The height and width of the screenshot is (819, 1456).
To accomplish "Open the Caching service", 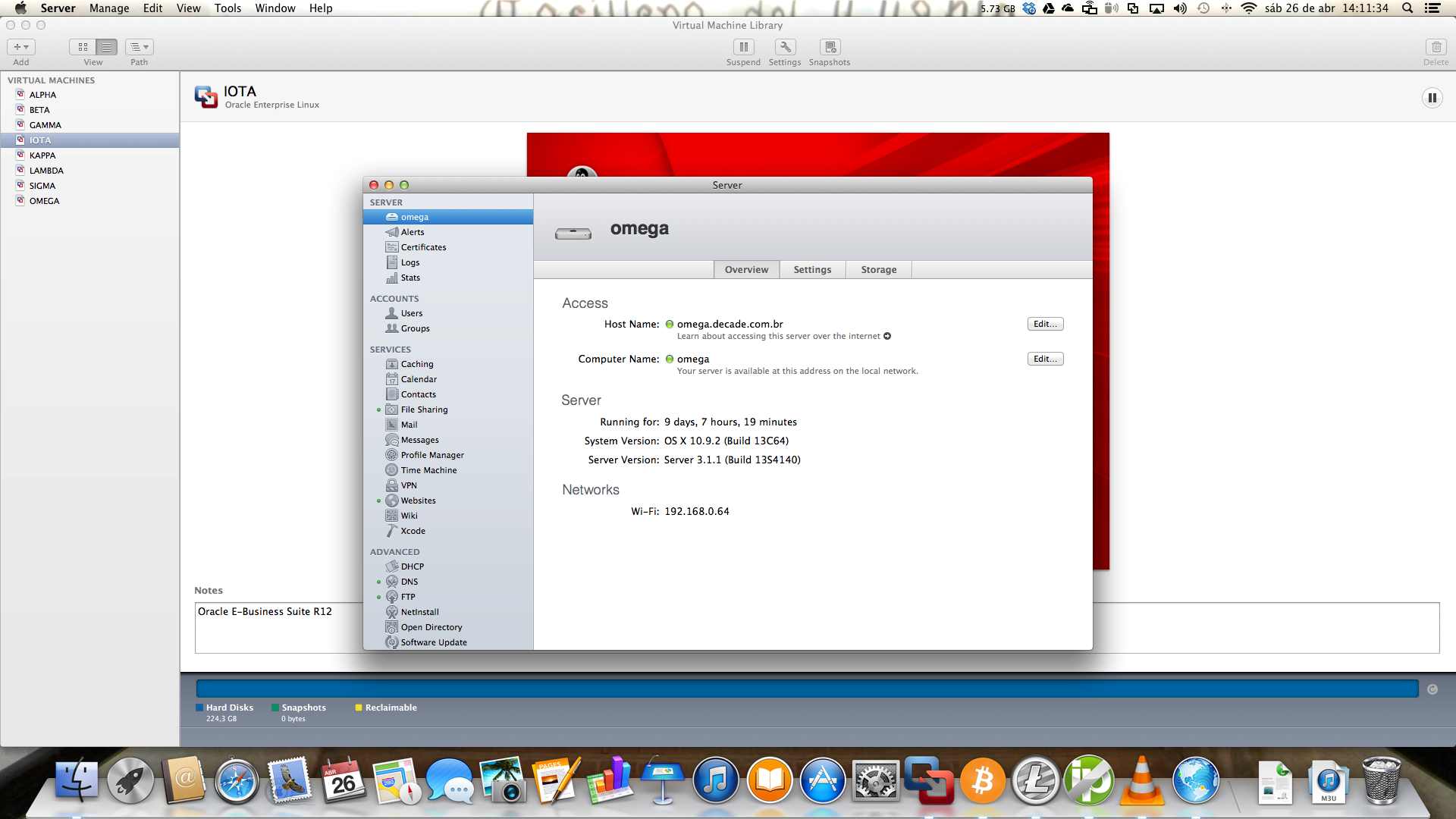I will coord(447,364).
